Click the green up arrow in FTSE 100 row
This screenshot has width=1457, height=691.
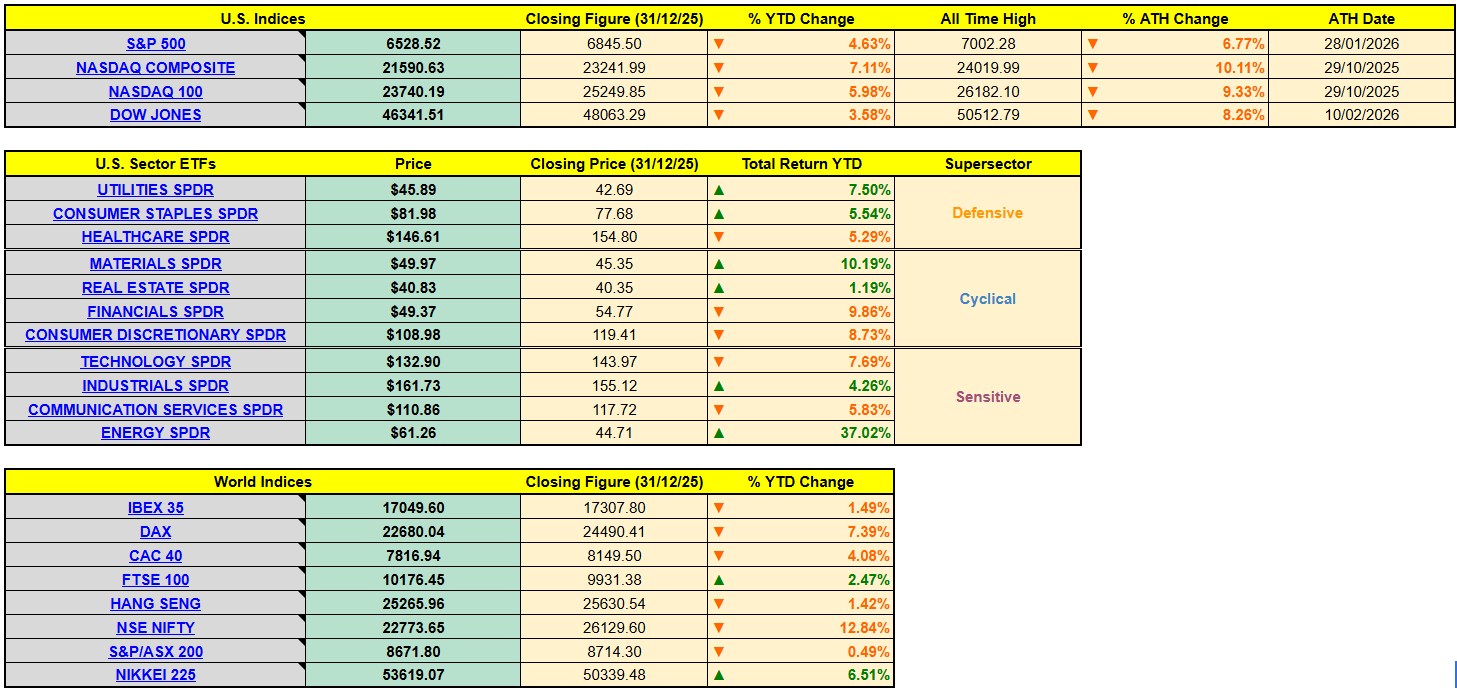pos(718,580)
